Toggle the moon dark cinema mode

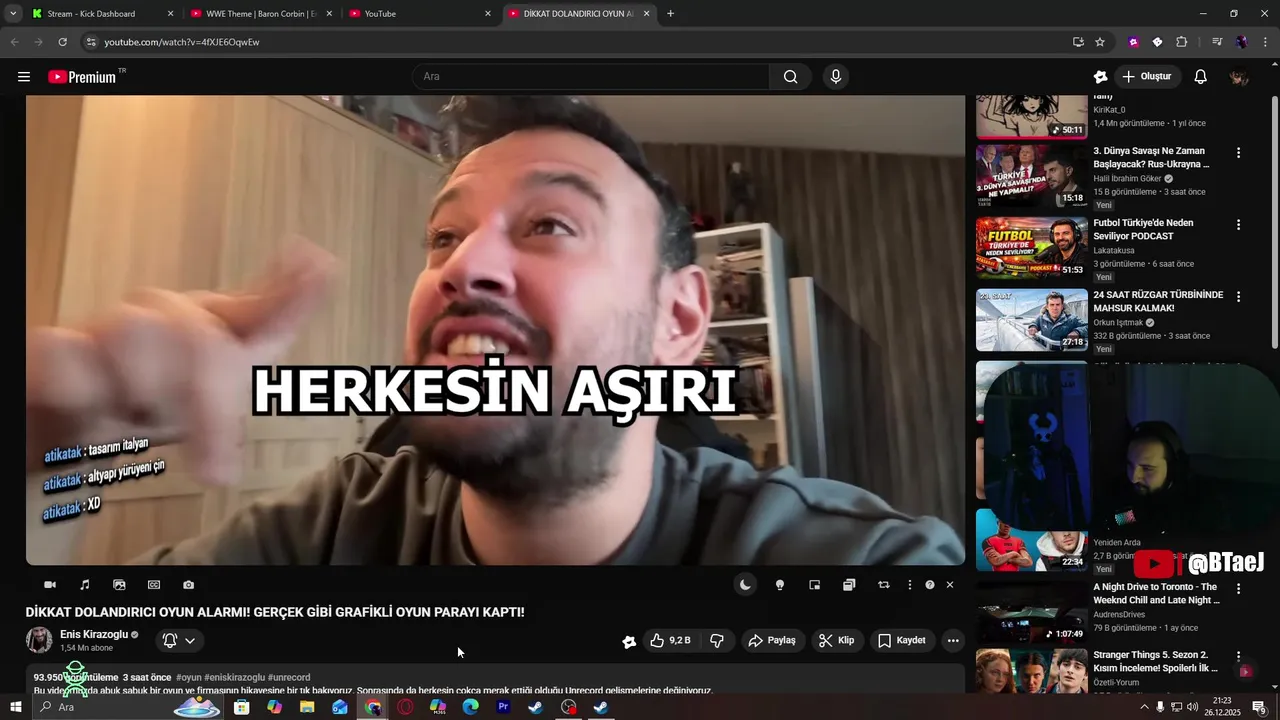(x=745, y=585)
